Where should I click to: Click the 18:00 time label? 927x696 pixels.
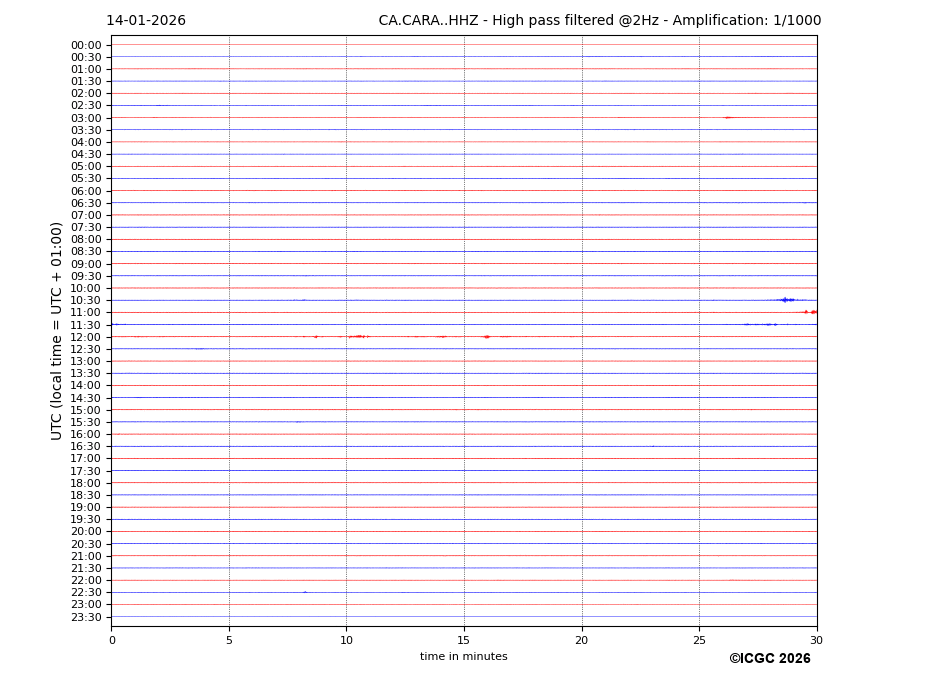(x=86, y=483)
